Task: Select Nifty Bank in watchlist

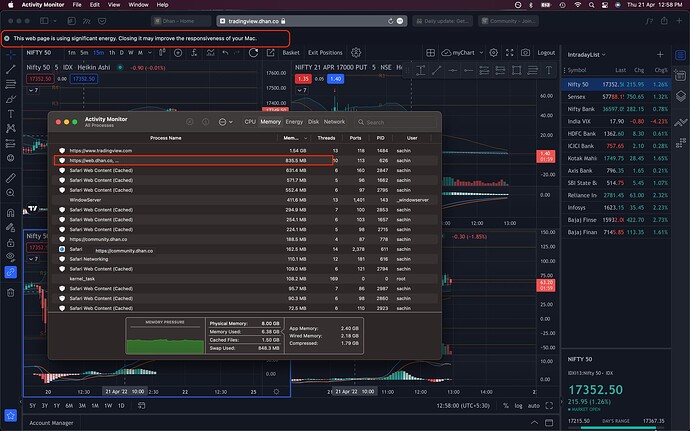Action: (x=616, y=109)
